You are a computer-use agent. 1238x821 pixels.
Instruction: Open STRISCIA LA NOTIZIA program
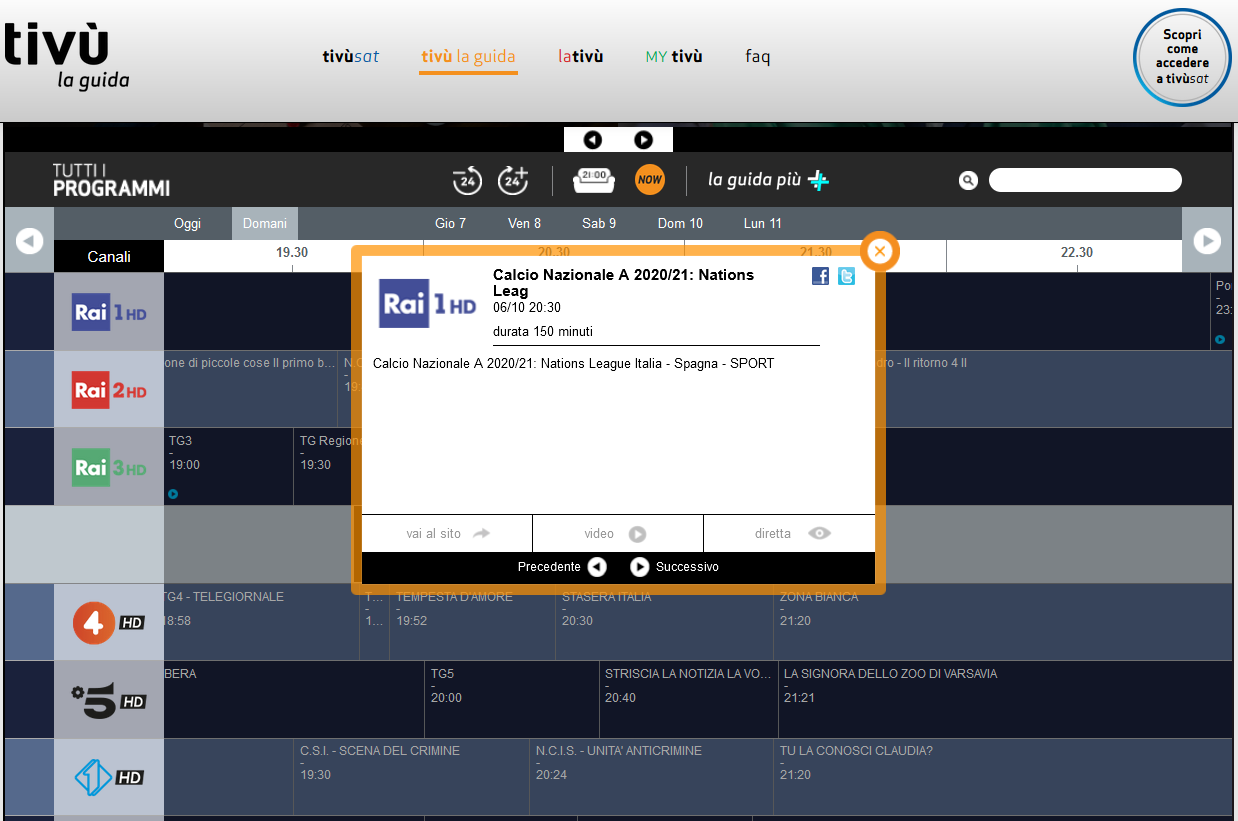(689, 699)
